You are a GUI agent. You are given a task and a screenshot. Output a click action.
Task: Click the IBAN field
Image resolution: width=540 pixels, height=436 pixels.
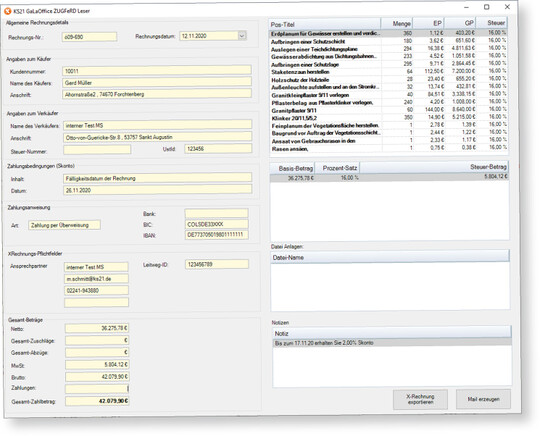pyautogui.click(x=216, y=235)
